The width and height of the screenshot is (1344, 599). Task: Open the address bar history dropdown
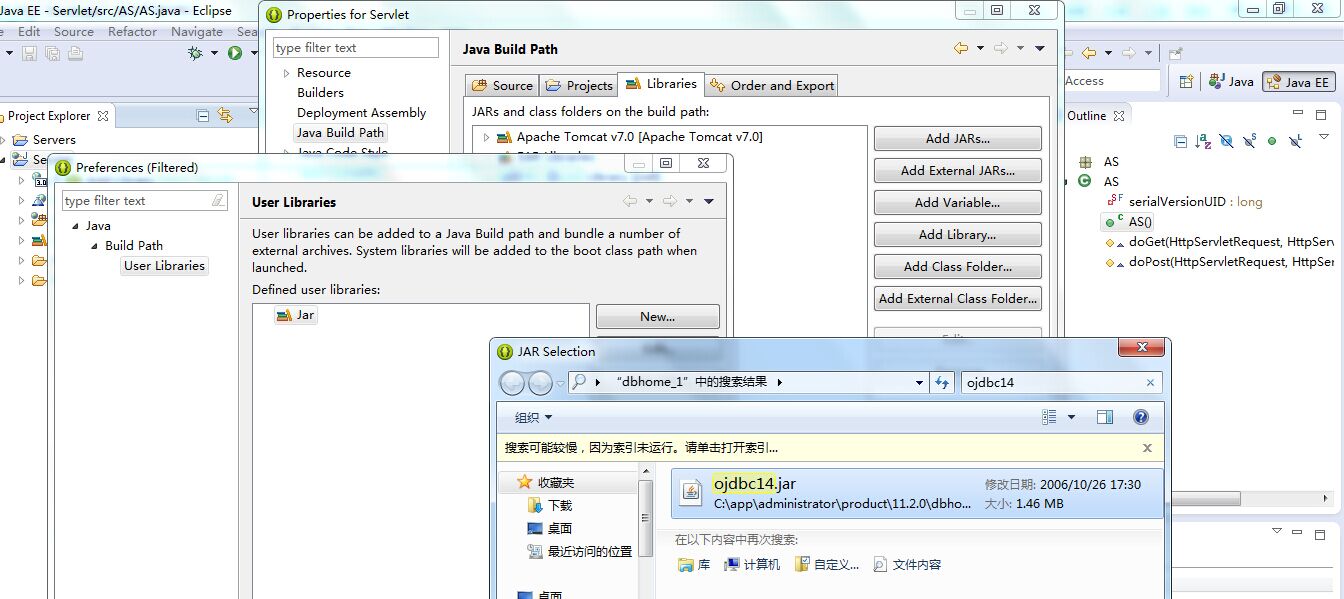pos(920,382)
